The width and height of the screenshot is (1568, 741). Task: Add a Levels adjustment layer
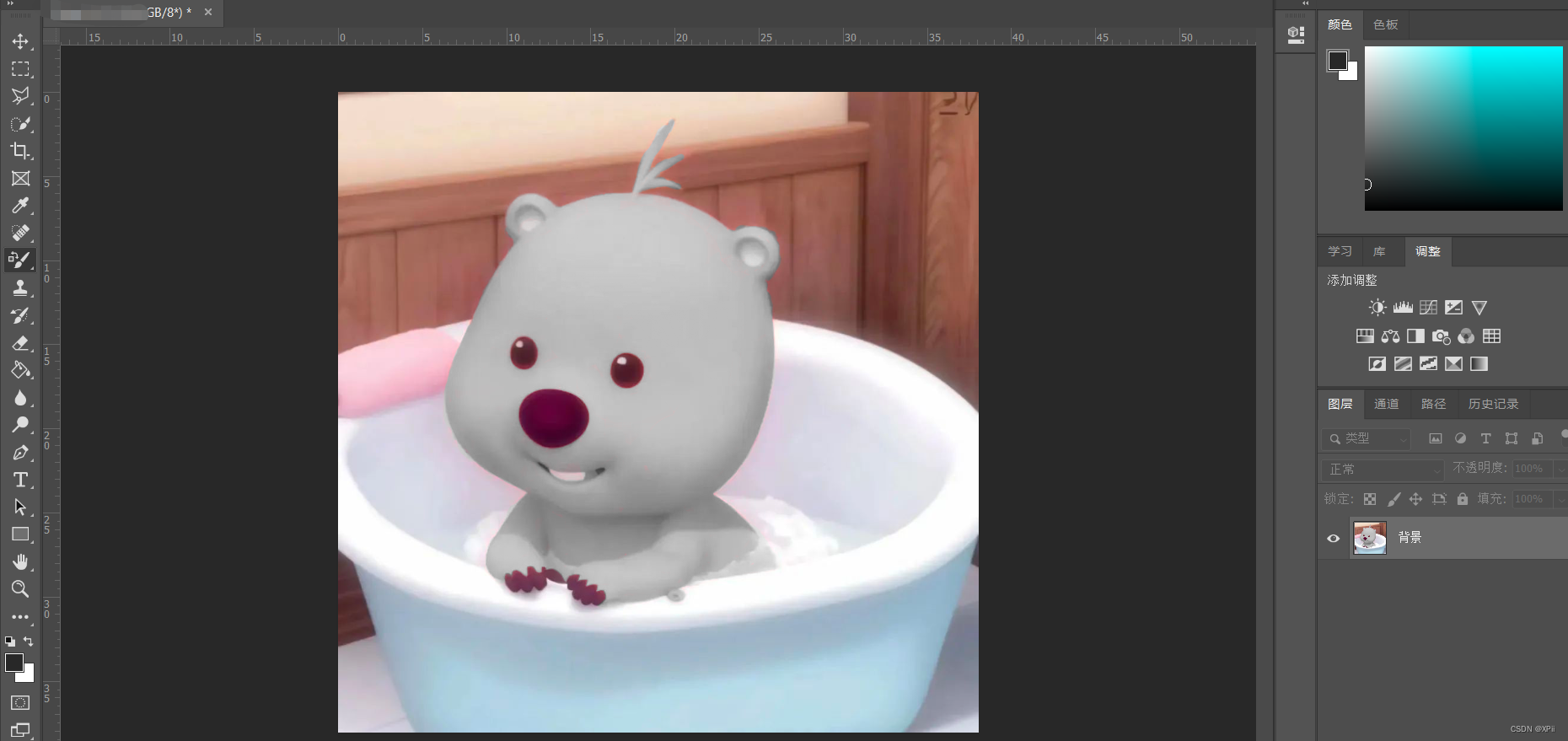tap(1403, 308)
